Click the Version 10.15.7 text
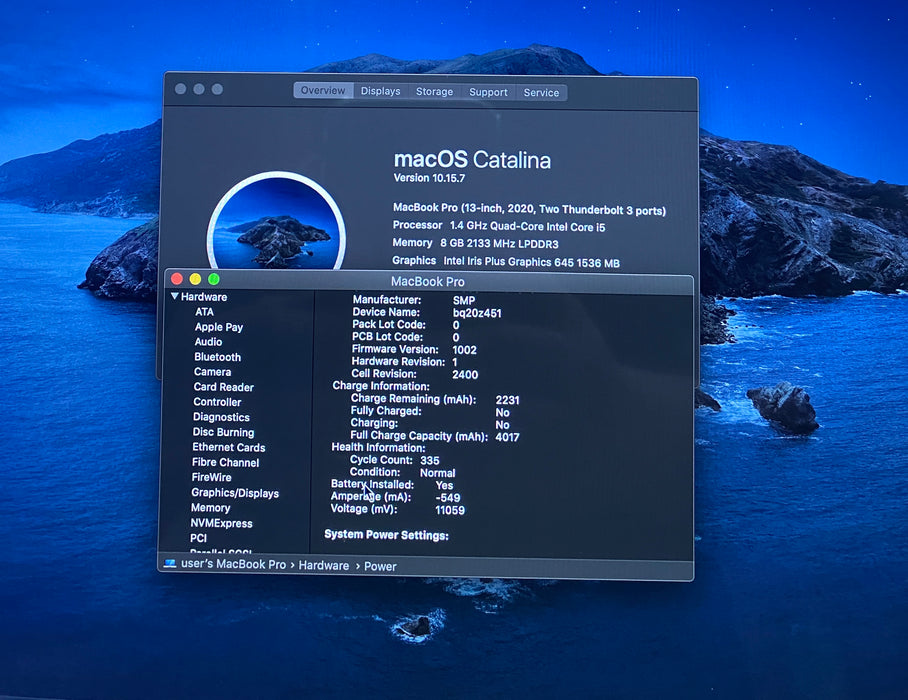This screenshot has height=700, width=908. 429,178
